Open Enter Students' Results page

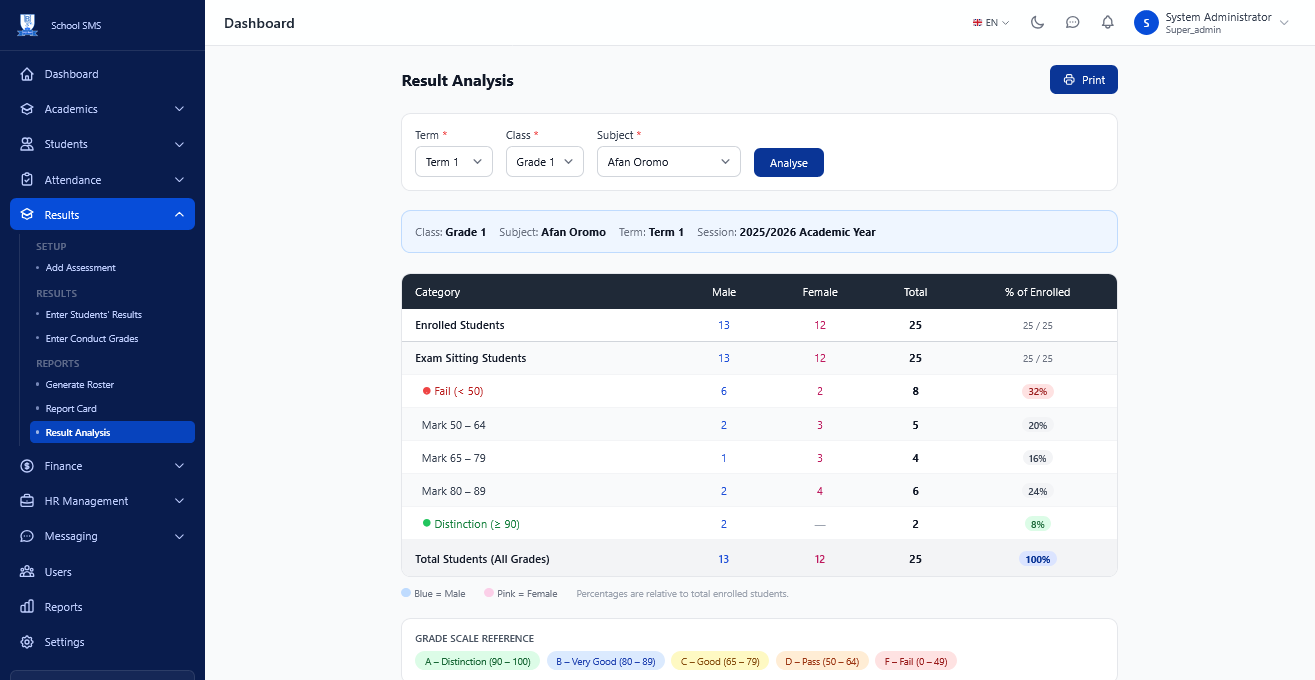(x=93, y=315)
